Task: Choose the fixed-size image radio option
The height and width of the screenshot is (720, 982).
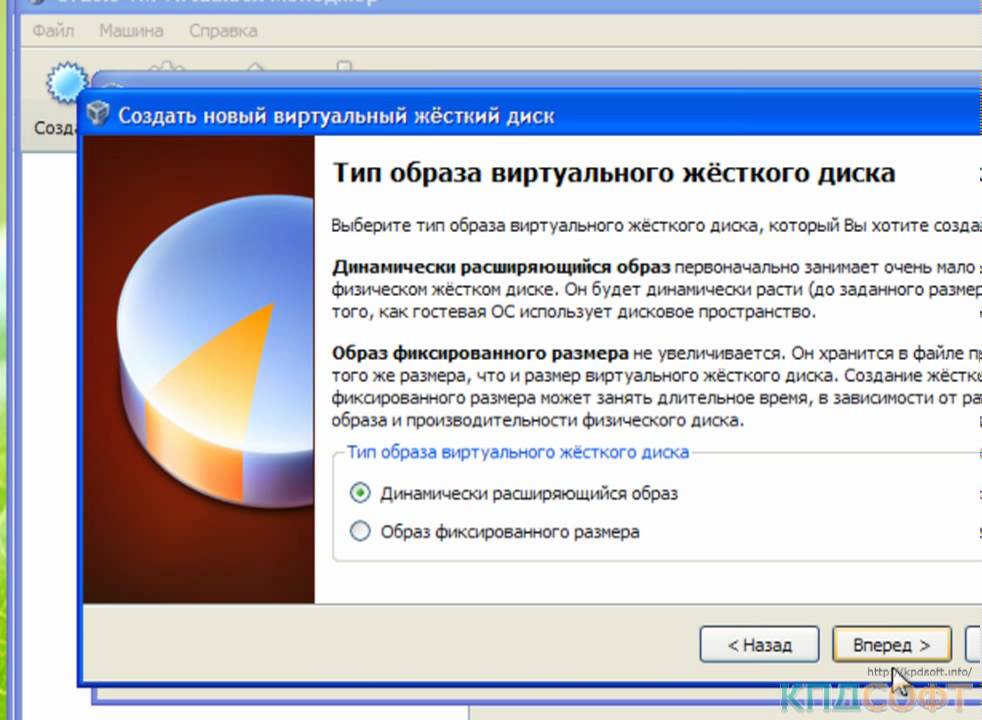Action: pyautogui.click(x=360, y=532)
